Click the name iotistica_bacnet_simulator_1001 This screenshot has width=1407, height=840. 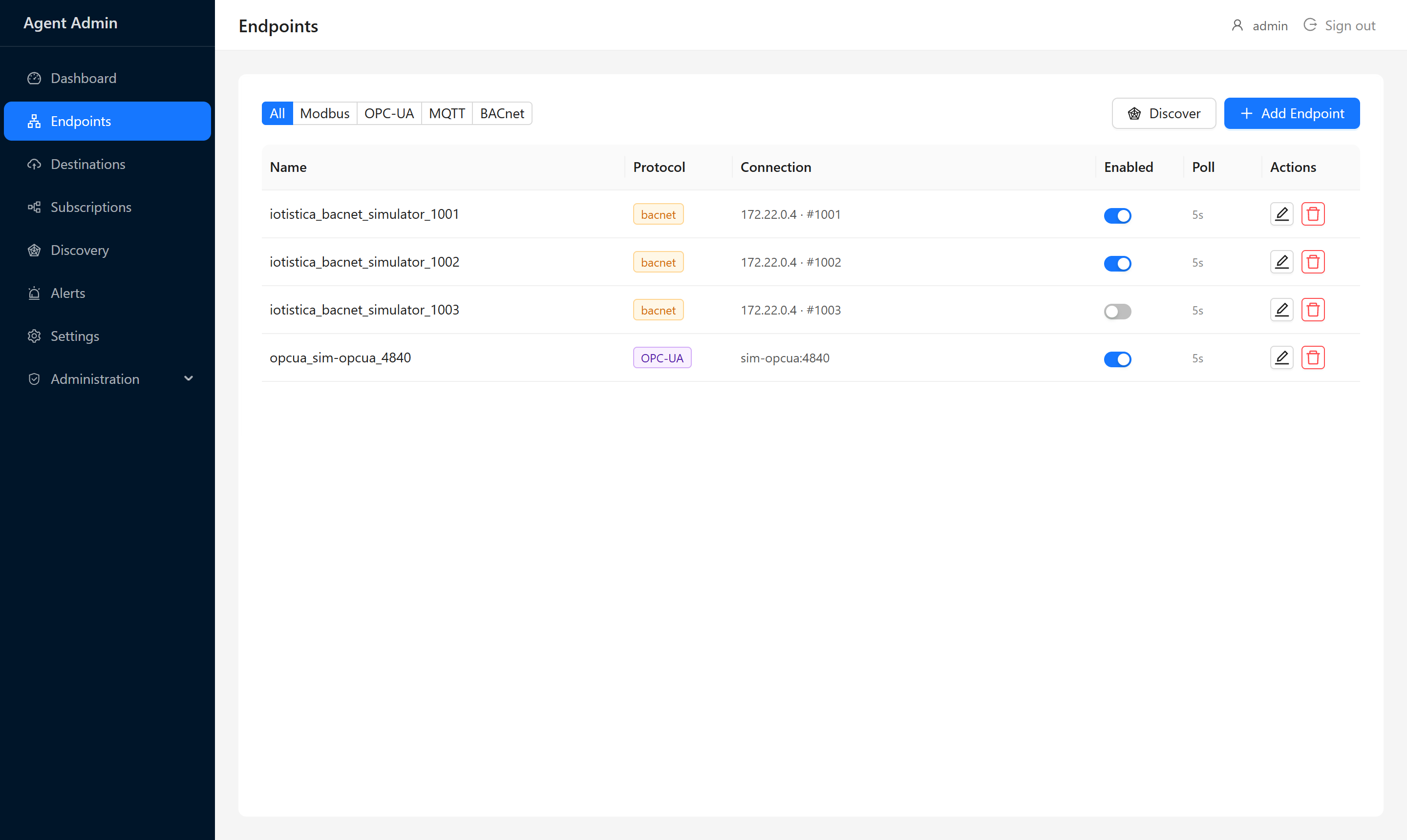(364, 214)
